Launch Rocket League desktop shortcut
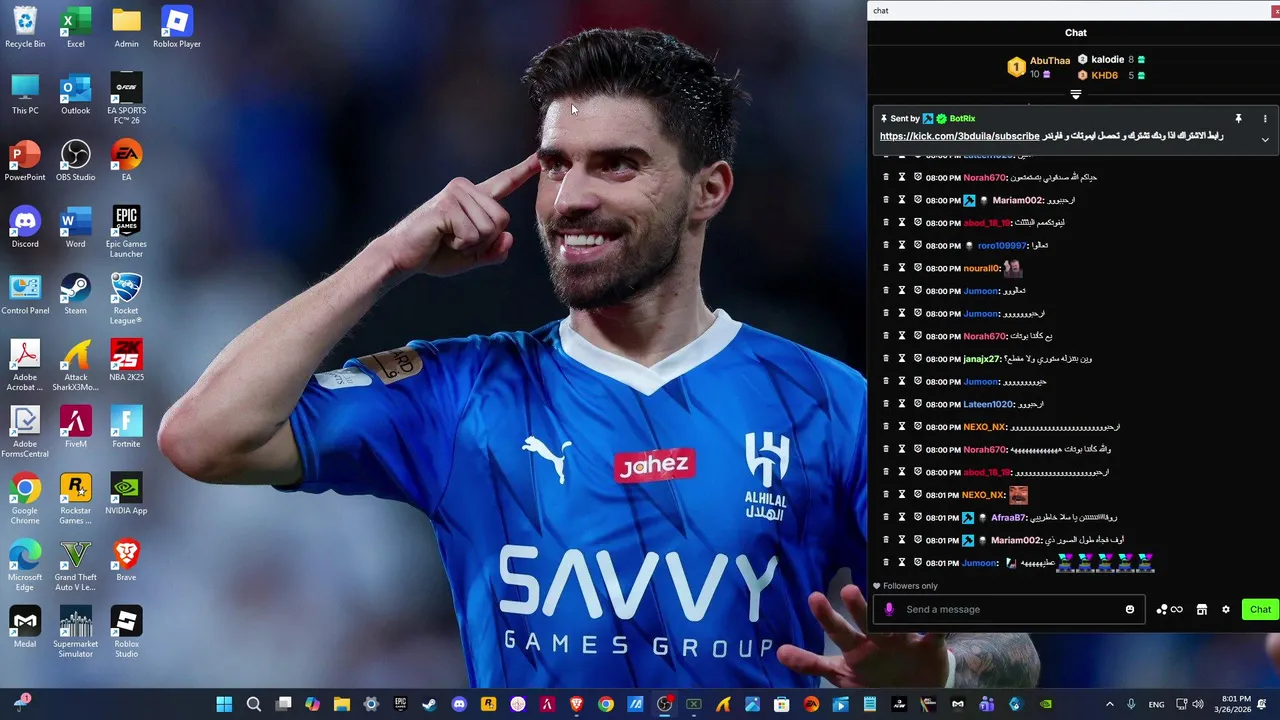Screen dimensions: 1280x720 [x=126, y=298]
